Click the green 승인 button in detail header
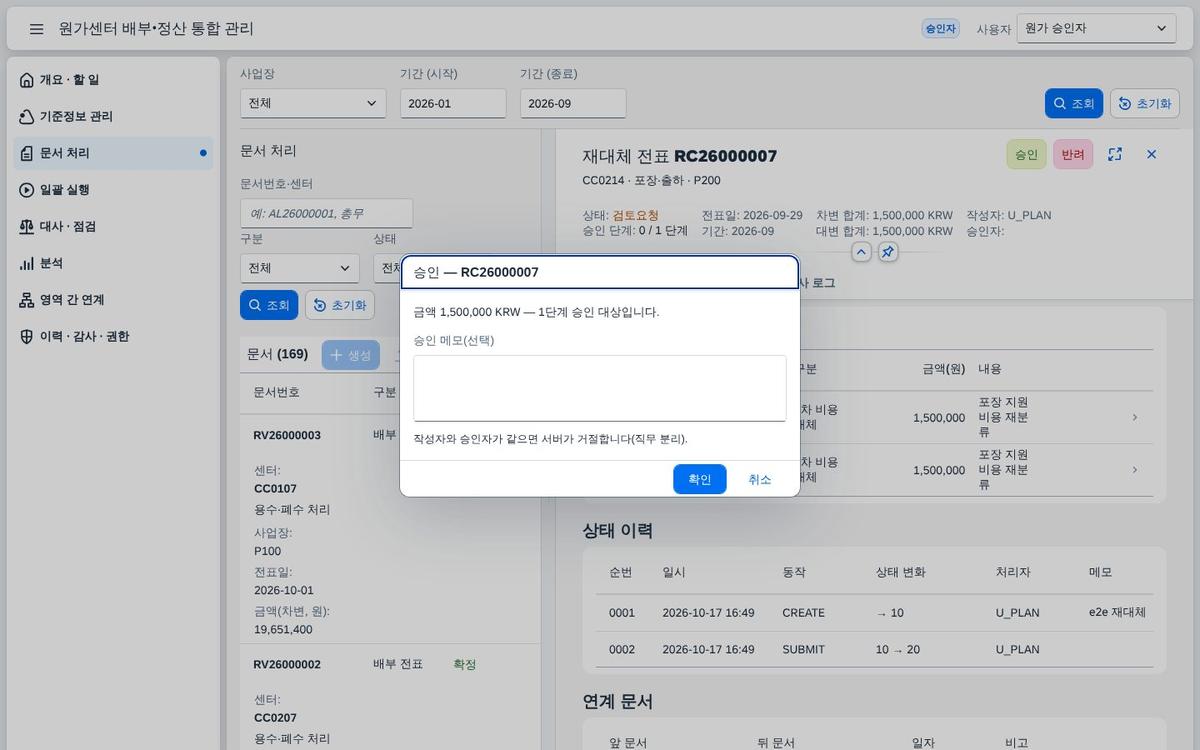 click(1026, 154)
